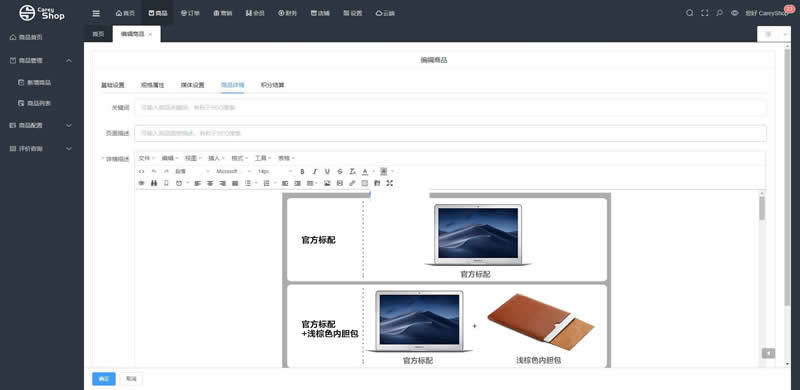Click into the 关键词 input field
Screen dimensions: 800x390
[x=451, y=108]
